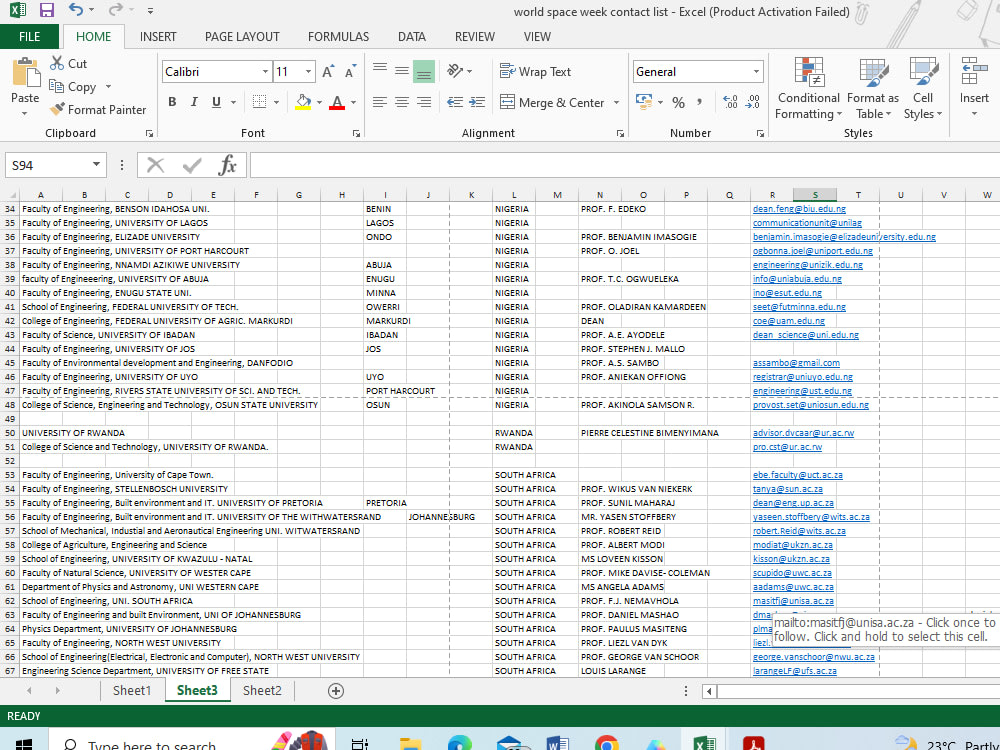Apply comma style number format

(700, 102)
